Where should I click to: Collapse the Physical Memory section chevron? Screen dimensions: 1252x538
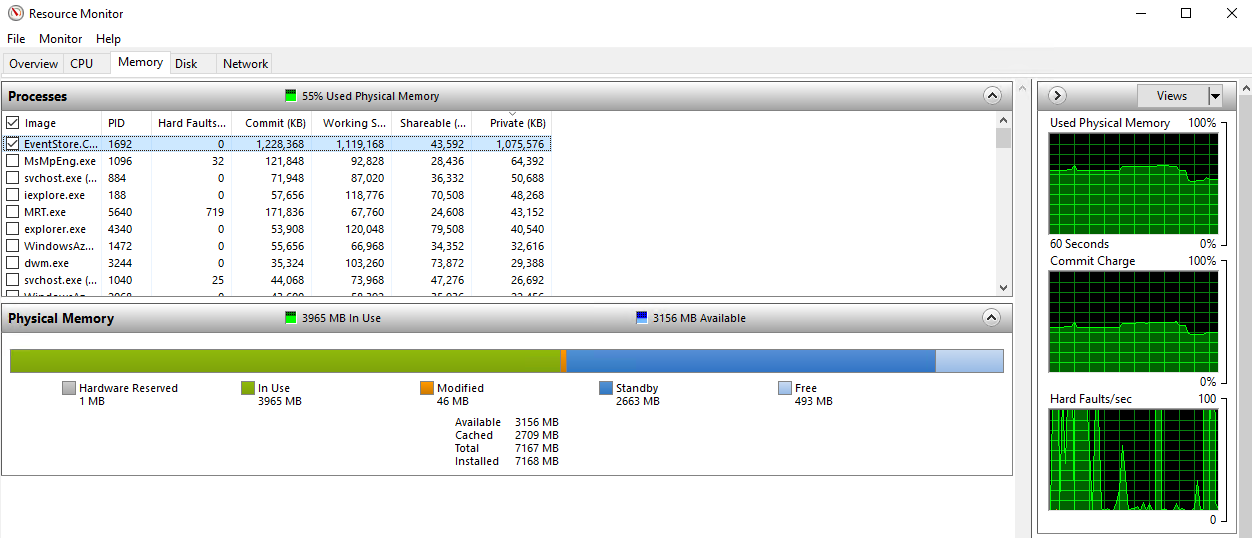[992, 318]
